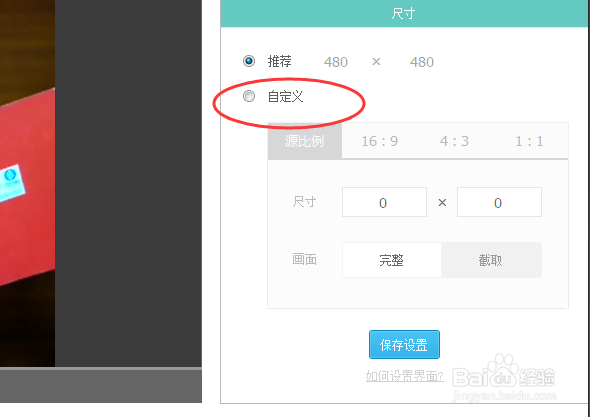Click the 尺寸 panel header
Screen dimensions: 590x417
[x=405, y=13]
